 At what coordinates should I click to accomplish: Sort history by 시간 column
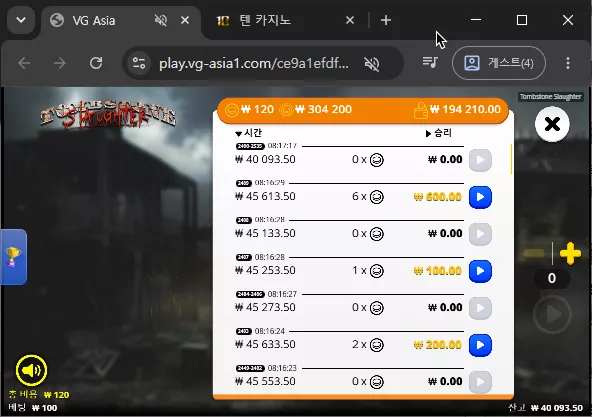coord(248,133)
